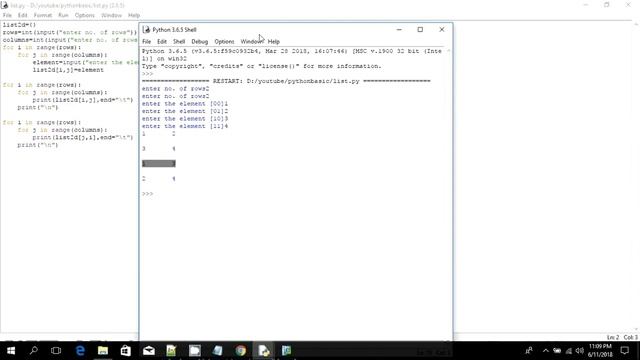Open the Debug menu in Python Shell
The height and width of the screenshot is (360, 640).
200,42
